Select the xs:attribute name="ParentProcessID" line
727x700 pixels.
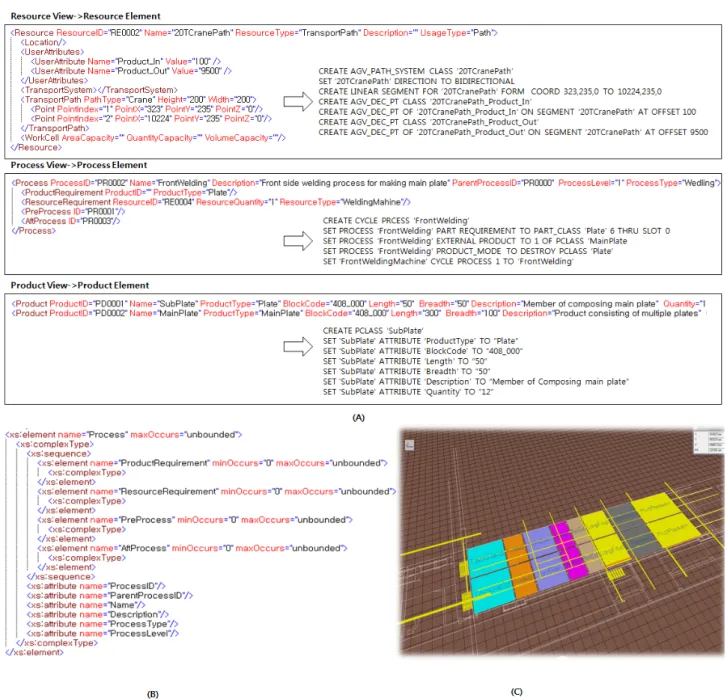point(110,596)
